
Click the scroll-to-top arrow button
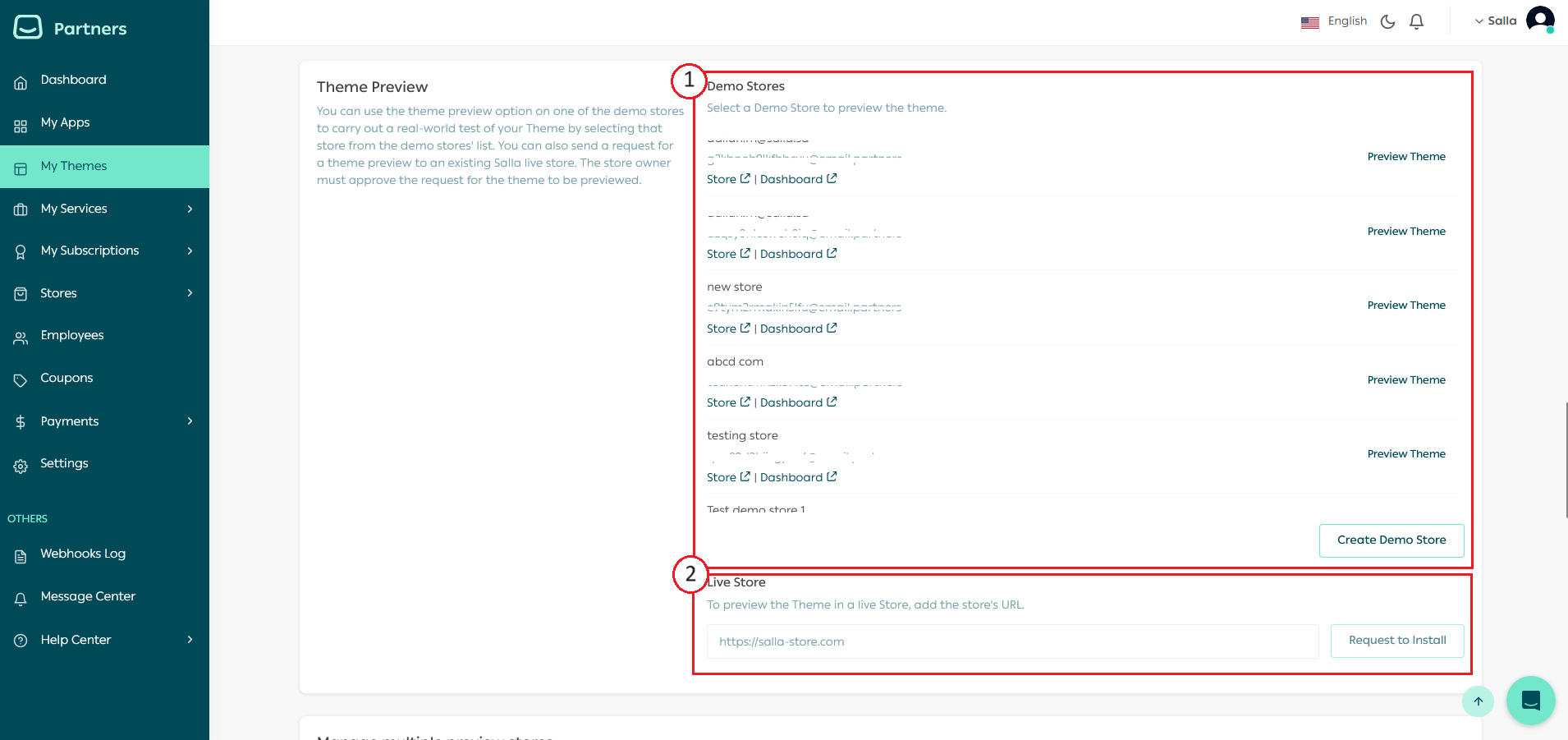click(1478, 701)
